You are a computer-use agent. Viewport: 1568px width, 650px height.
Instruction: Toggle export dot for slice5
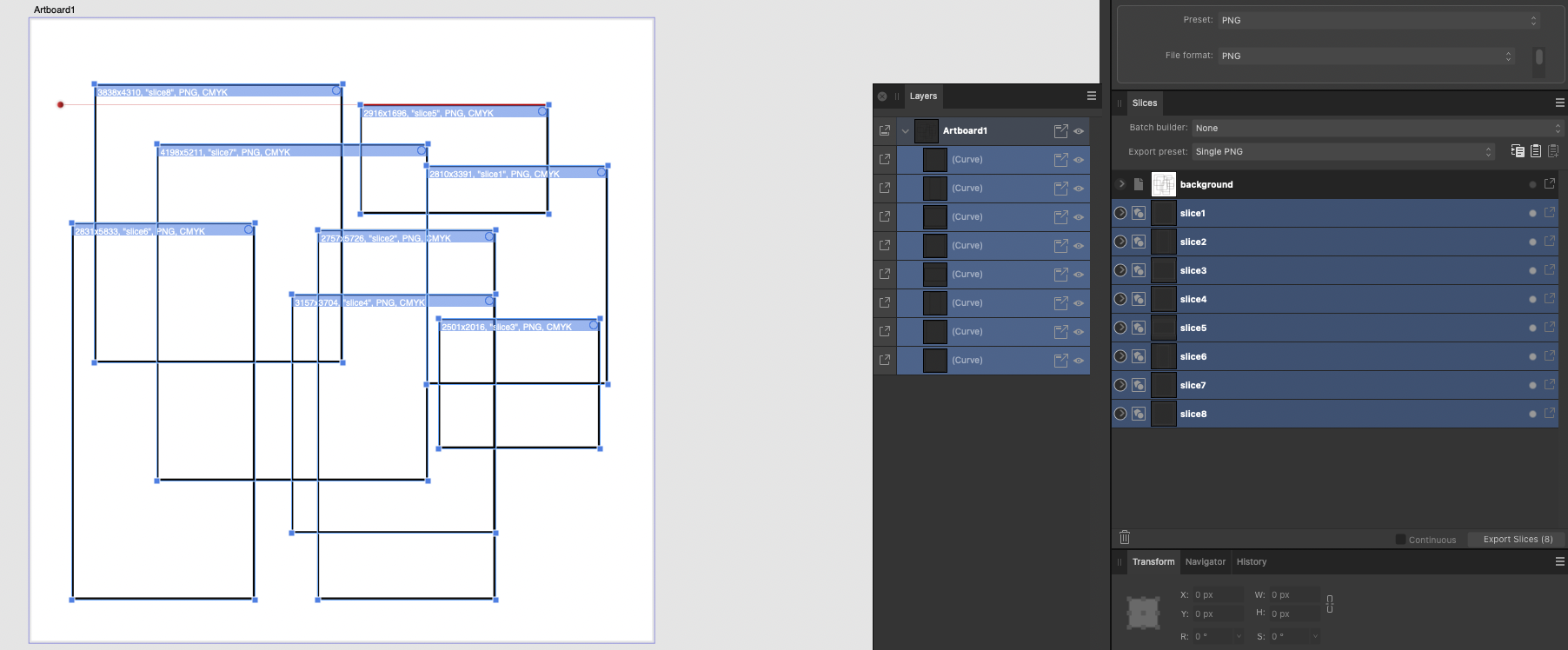point(1532,328)
